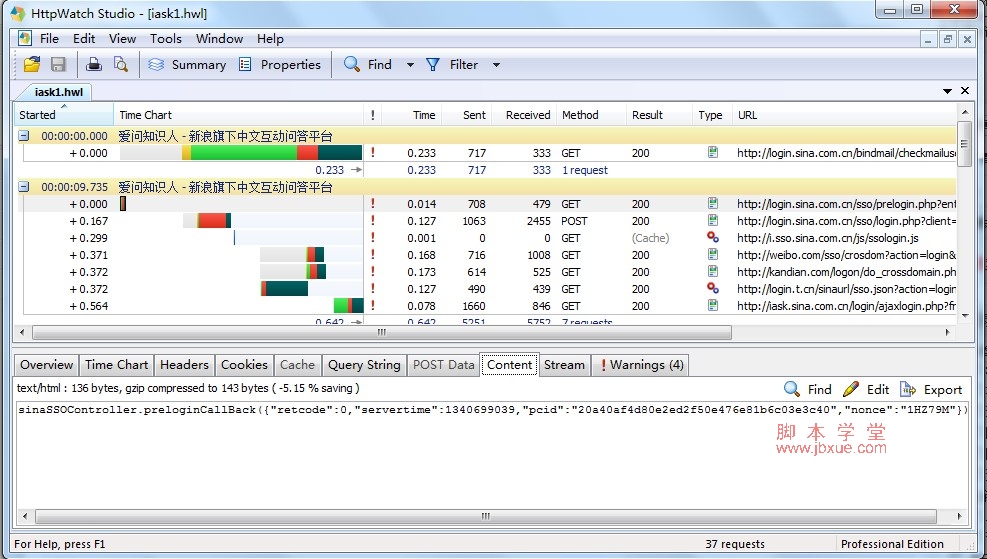The width and height of the screenshot is (987, 559).
Task: Click warning icon on checkmailuser request row
Action: pos(373,152)
